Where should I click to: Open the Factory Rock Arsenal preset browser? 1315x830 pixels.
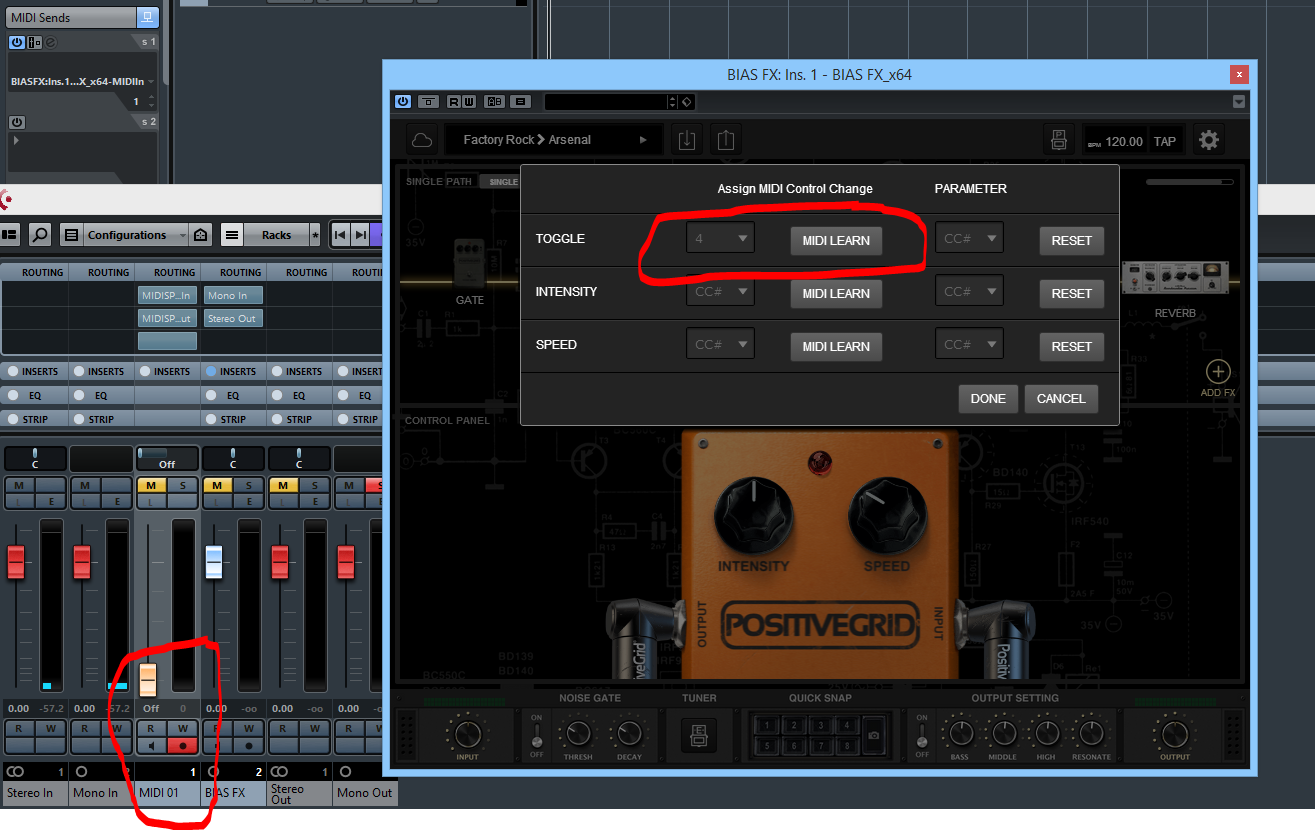(554, 140)
